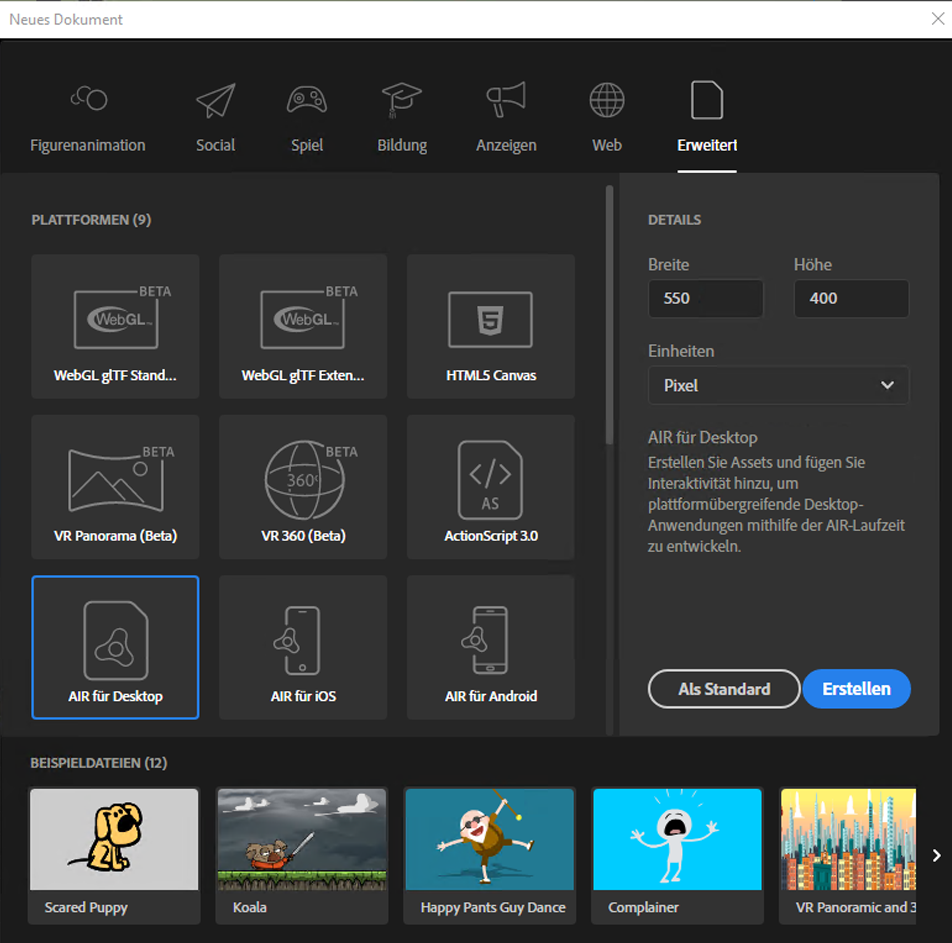Switch to the Spiel category tab

click(307, 115)
